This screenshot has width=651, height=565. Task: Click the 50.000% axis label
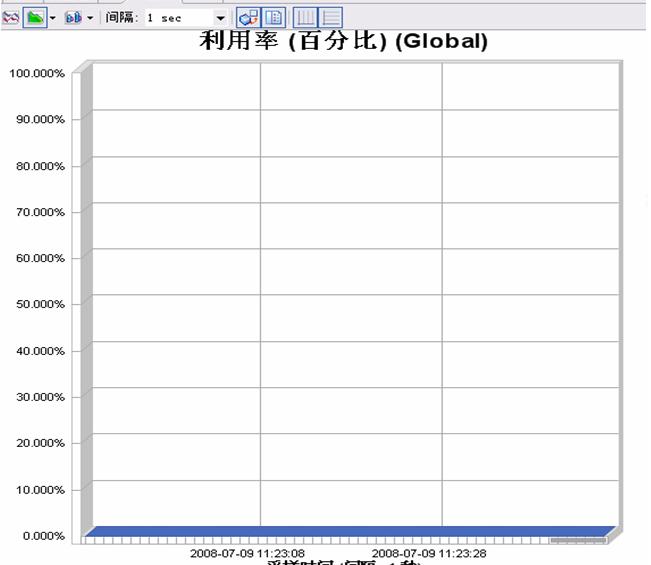pos(40,304)
